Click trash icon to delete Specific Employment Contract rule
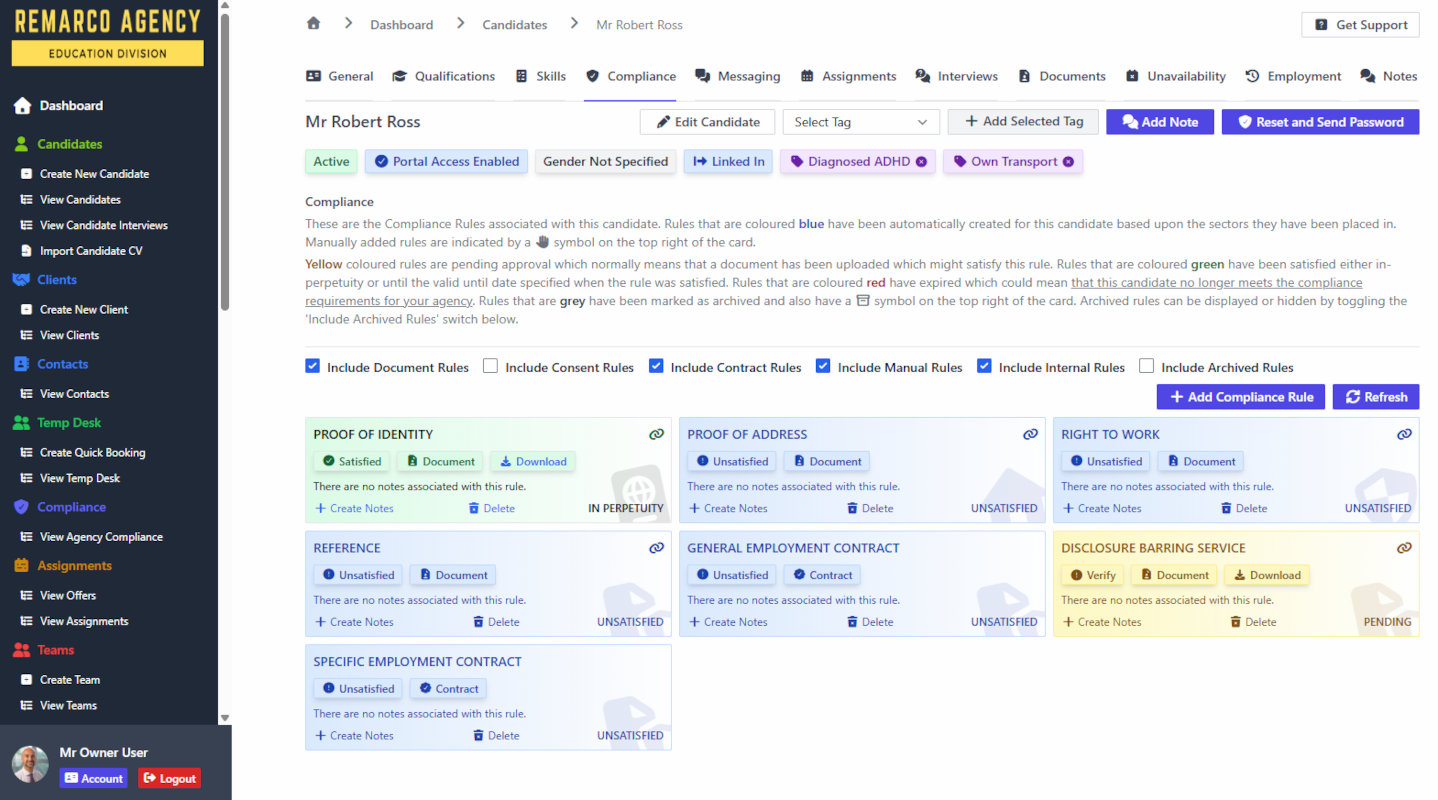Image resolution: width=1438 pixels, height=800 pixels. [478, 736]
